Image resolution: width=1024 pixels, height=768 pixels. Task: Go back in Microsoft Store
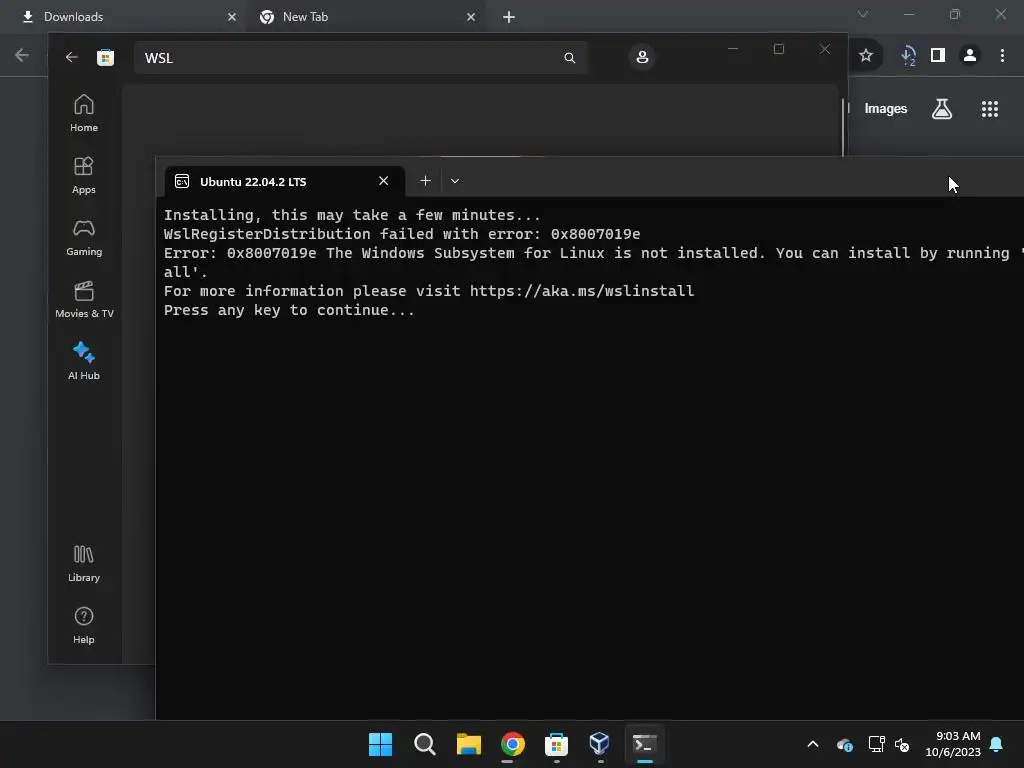point(71,57)
